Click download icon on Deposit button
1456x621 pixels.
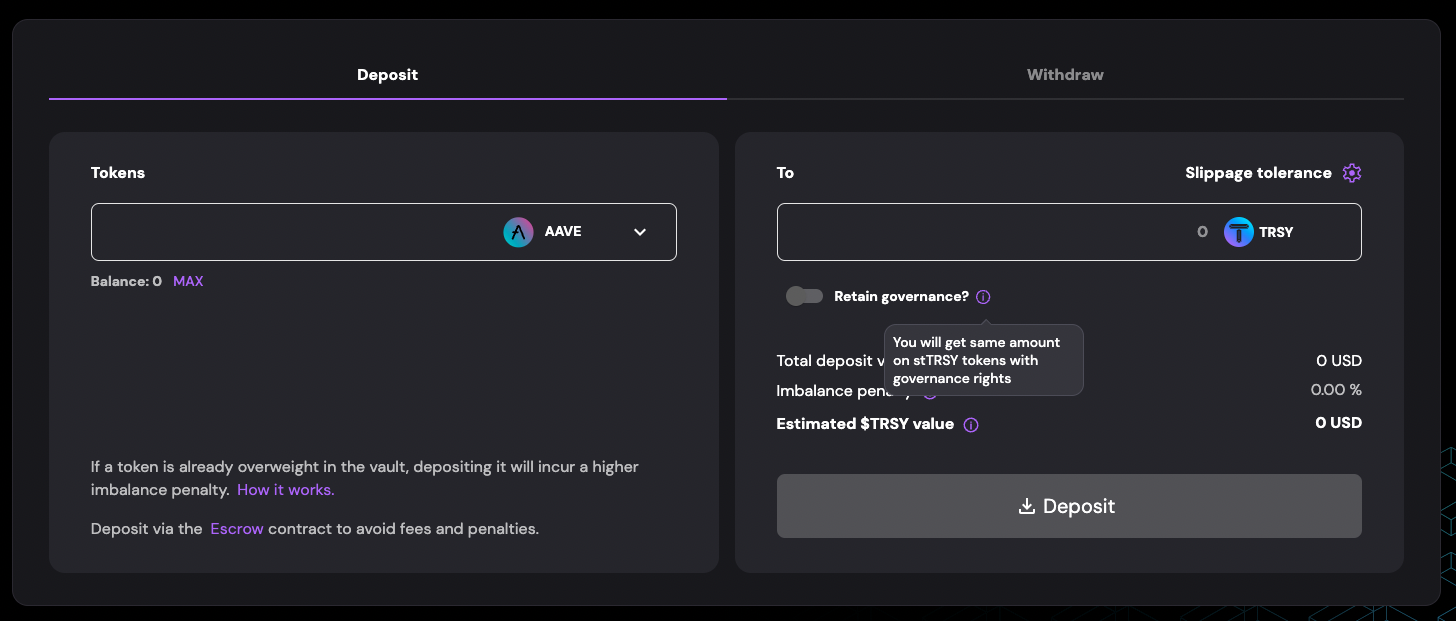click(1026, 506)
